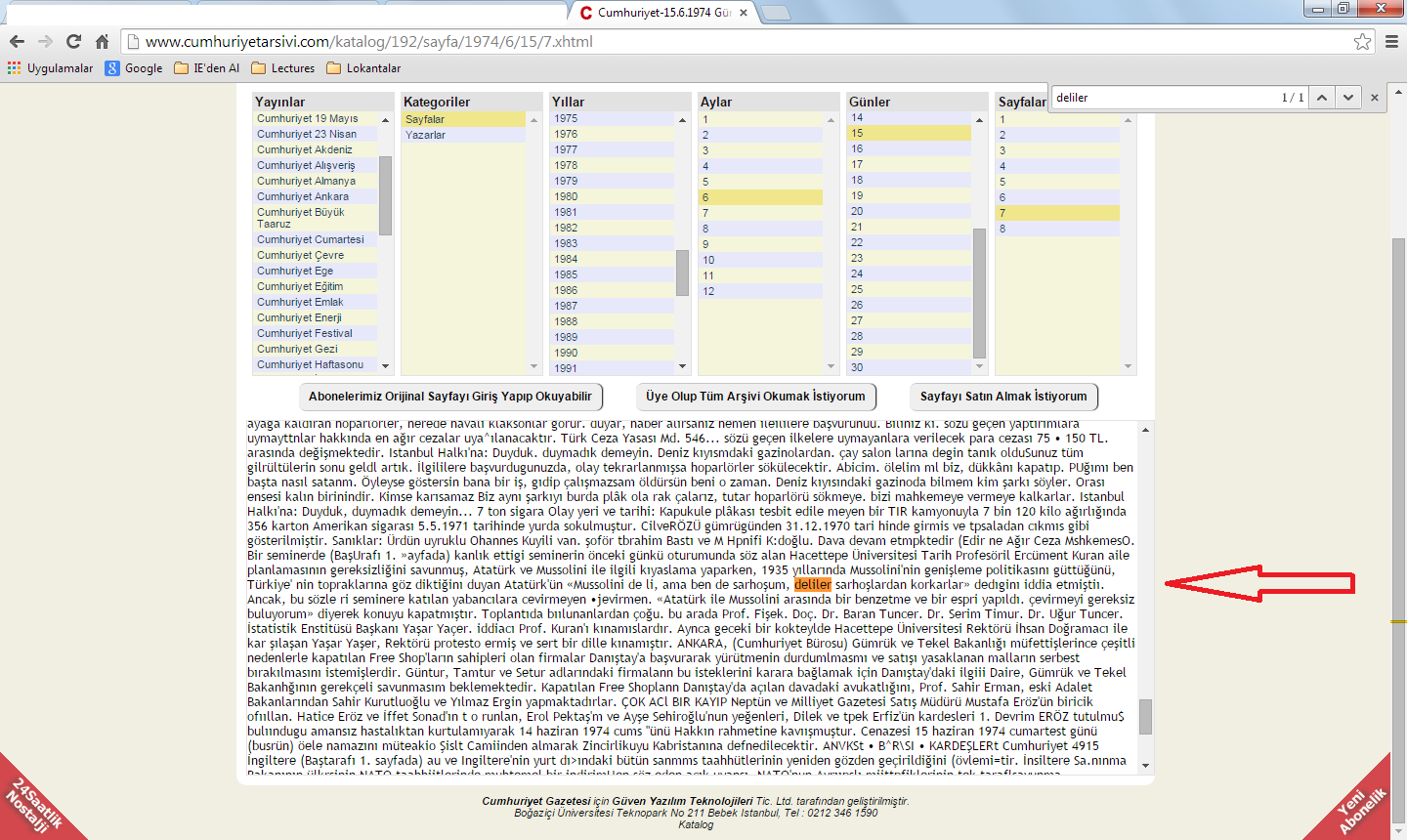Select Cumhuriyet Cumartesi publication
This screenshot has height=840, width=1407.
coord(316,239)
